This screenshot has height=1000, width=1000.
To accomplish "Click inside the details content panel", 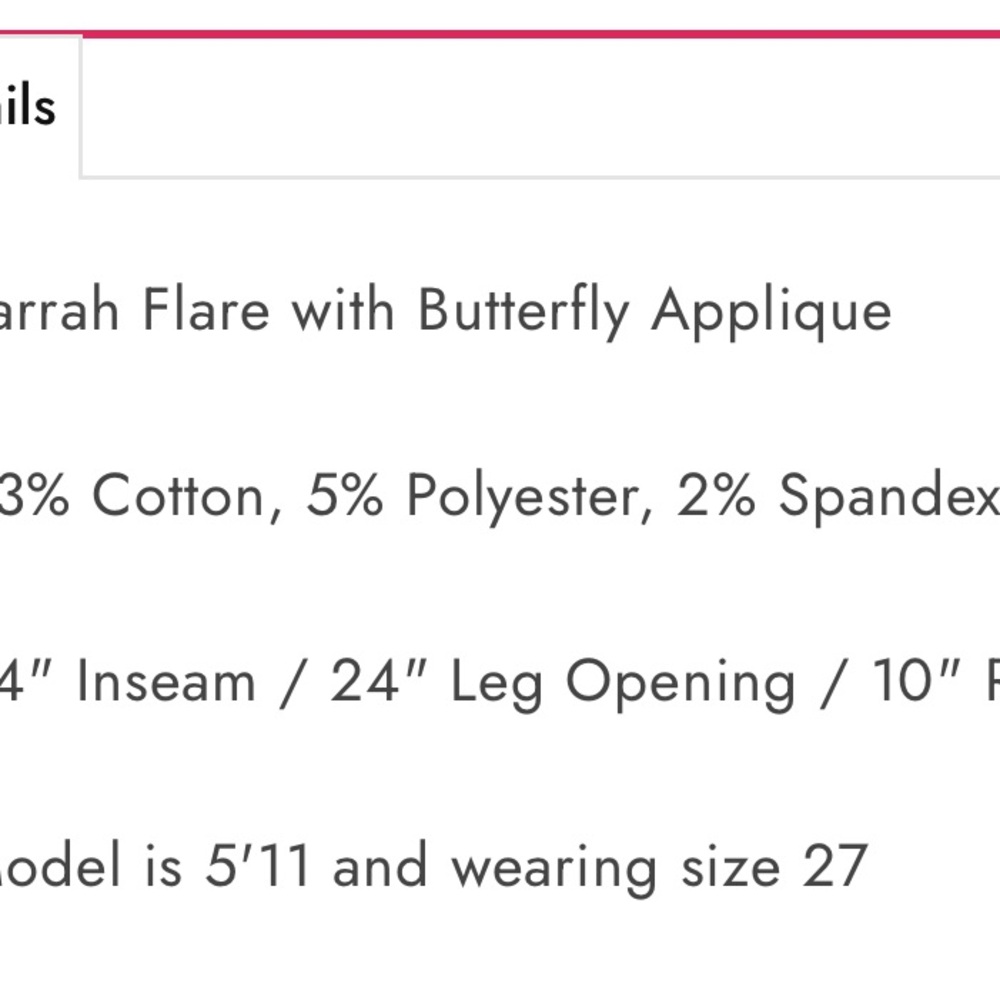I will tap(500, 600).
